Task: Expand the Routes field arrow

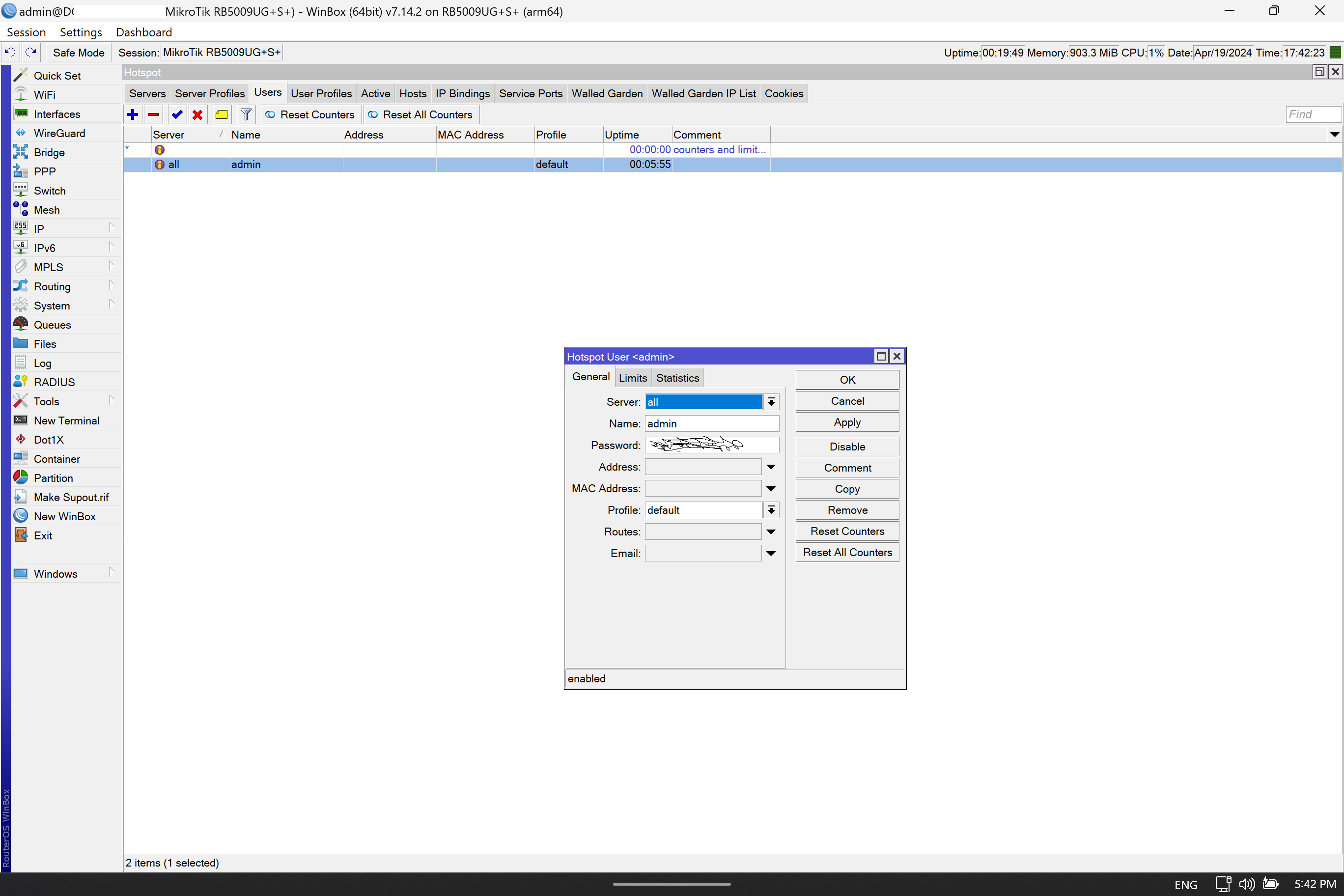Action: 771,532
